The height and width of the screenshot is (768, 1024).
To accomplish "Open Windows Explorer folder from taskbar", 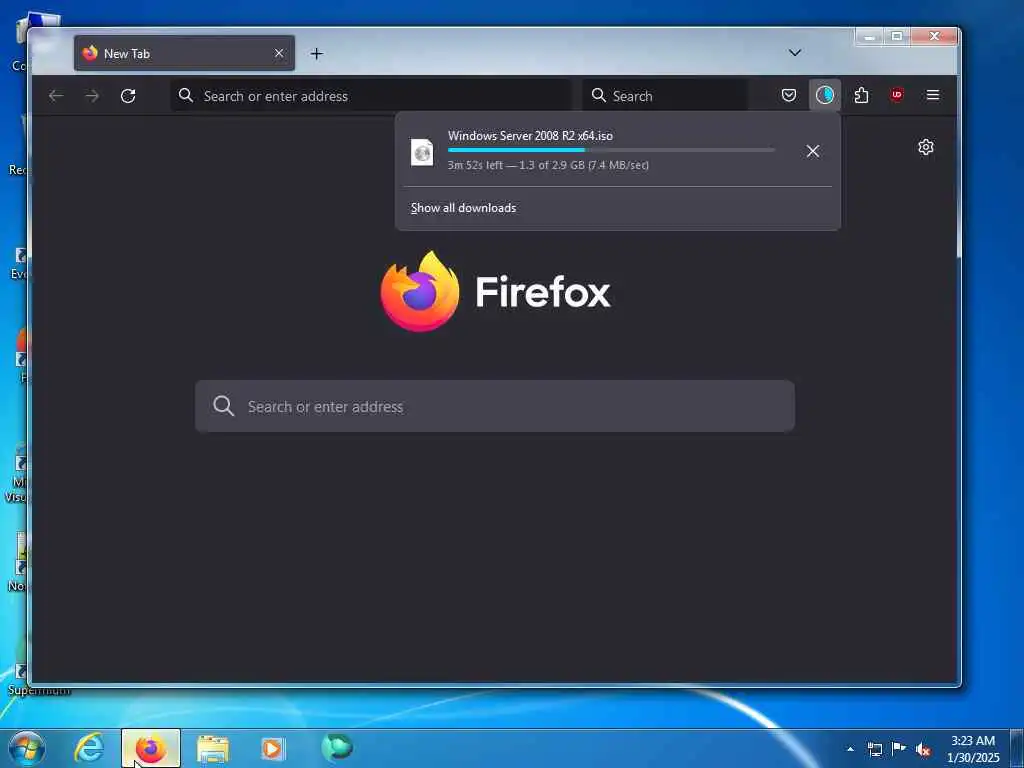I will (x=213, y=748).
